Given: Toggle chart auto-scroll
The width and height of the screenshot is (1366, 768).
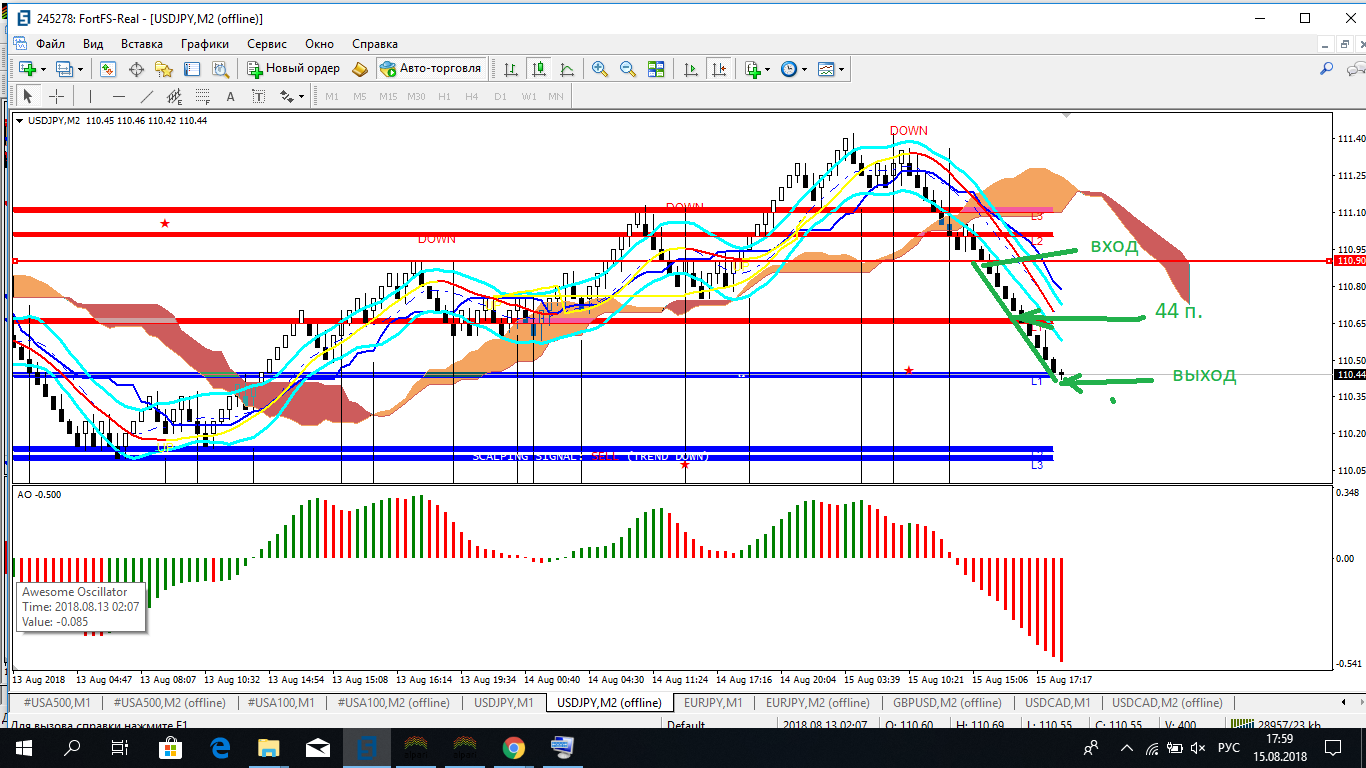Looking at the screenshot, I should point(691,69).
